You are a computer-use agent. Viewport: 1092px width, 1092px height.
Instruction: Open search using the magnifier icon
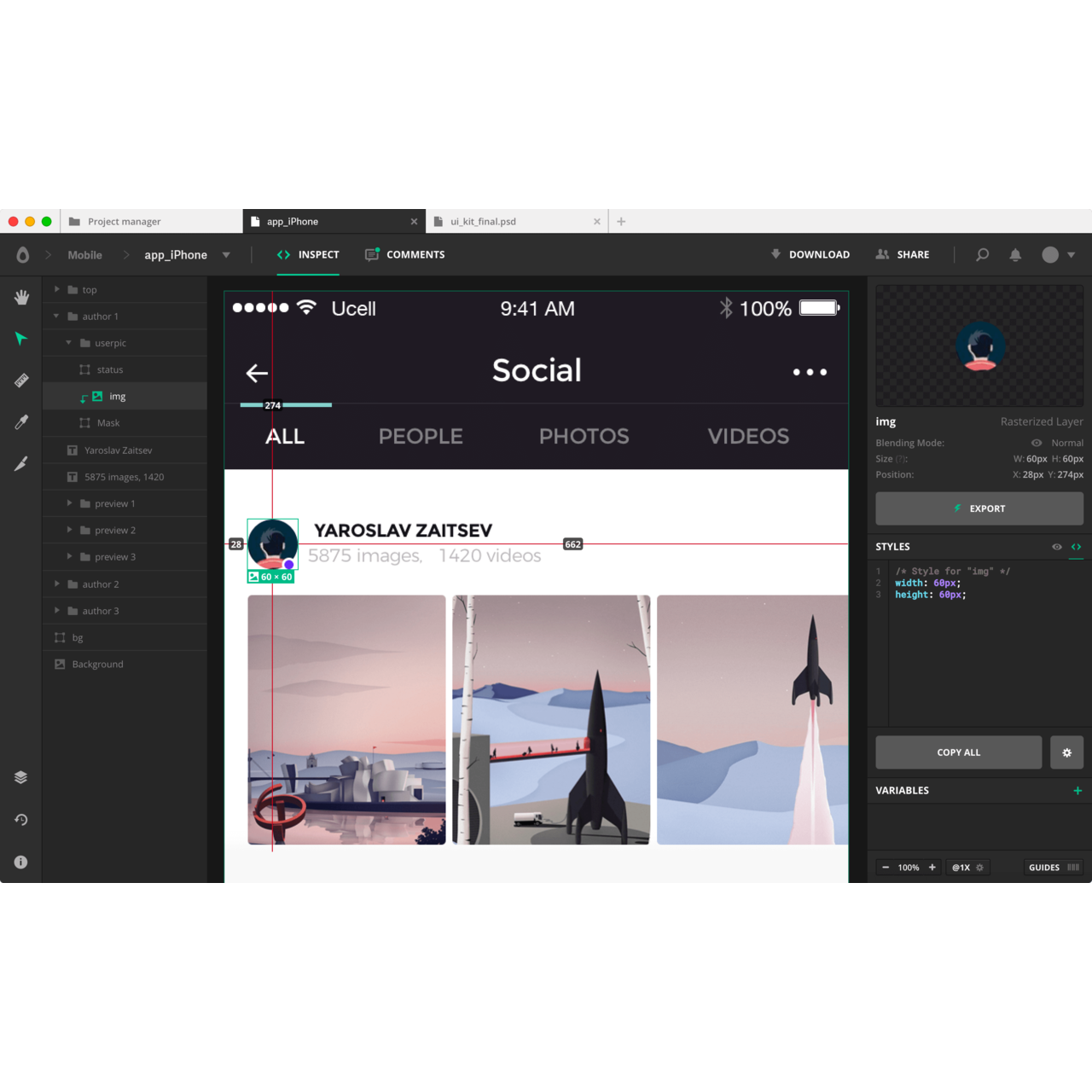tap(982, 254)
